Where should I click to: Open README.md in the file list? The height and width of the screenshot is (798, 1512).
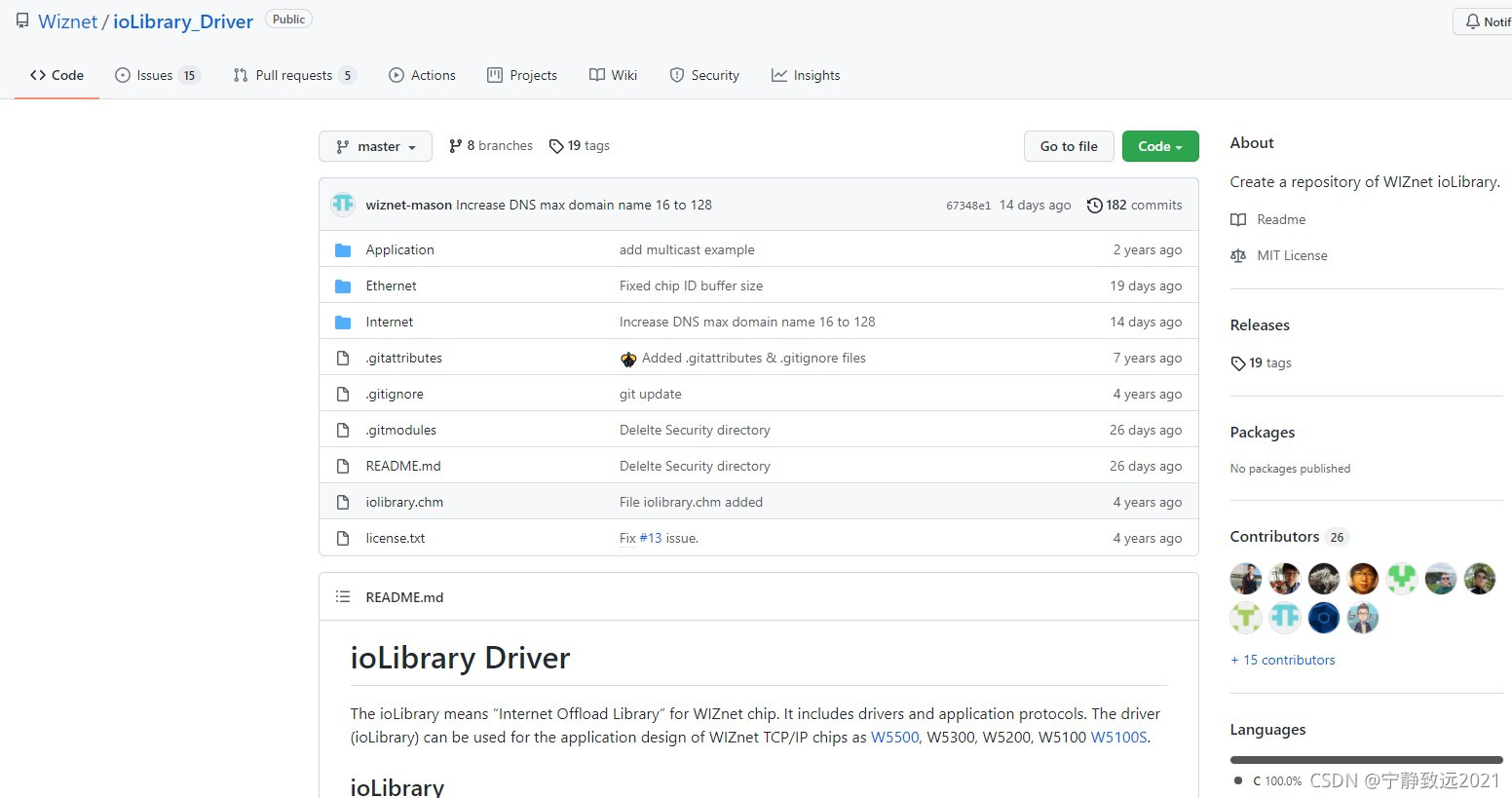point(403,466)
